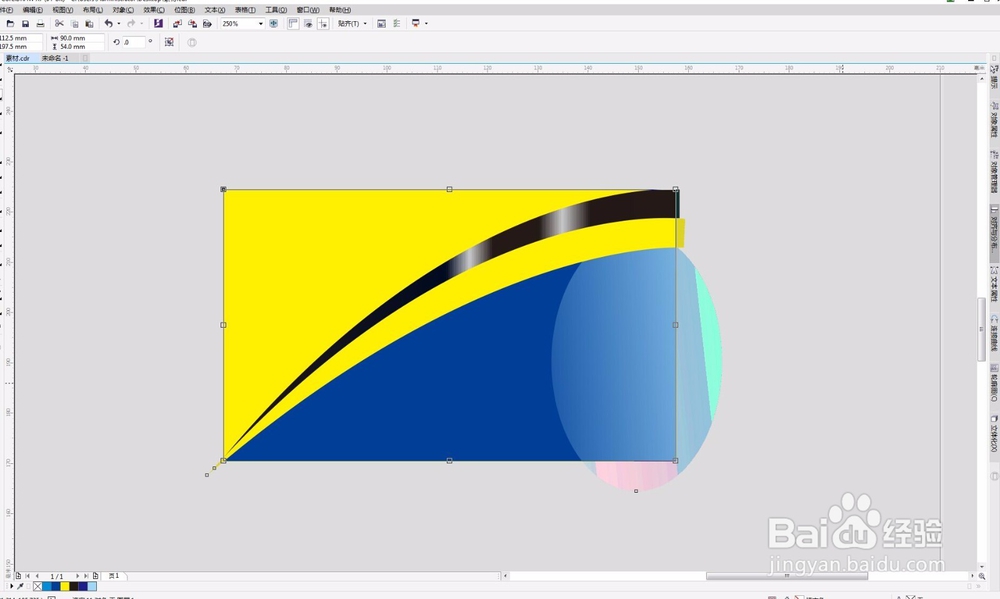Screen dimensions: 1000x599
Task: Open the 对象属性 docker tab
Action: (x=994, y=120)
